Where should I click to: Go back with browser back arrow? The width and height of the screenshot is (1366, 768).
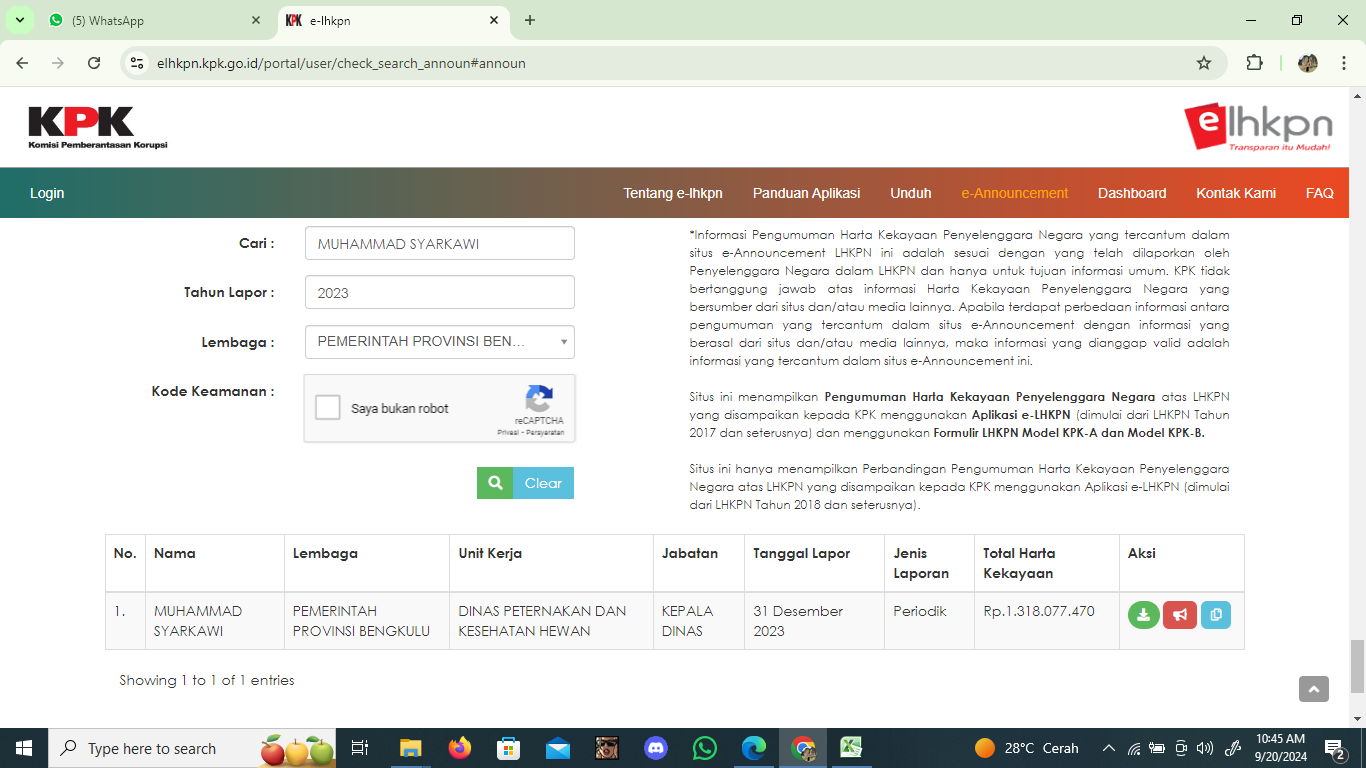point(22,63)
